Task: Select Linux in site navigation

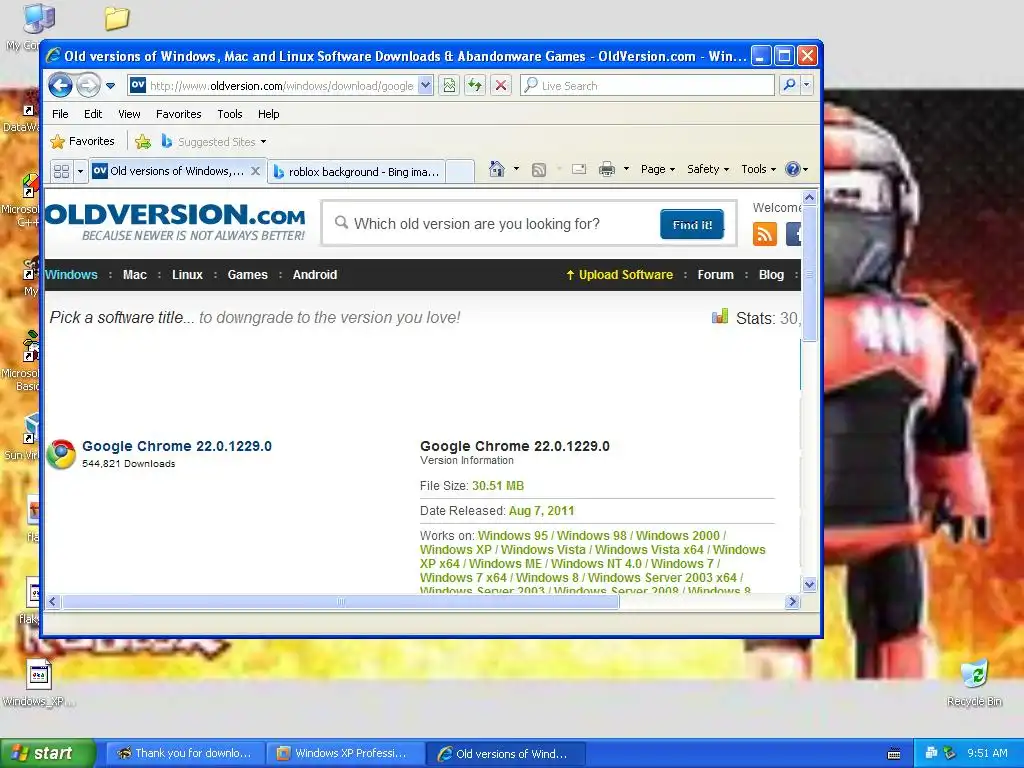Action: [187, 275]
